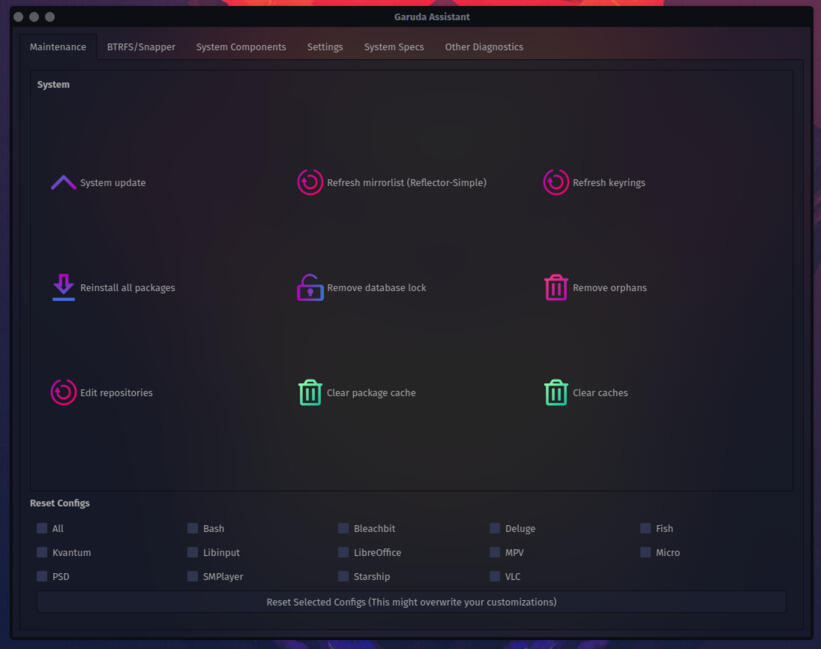821x649 pixels.
Task: Run System update via its label
Action: coord(113,183)
